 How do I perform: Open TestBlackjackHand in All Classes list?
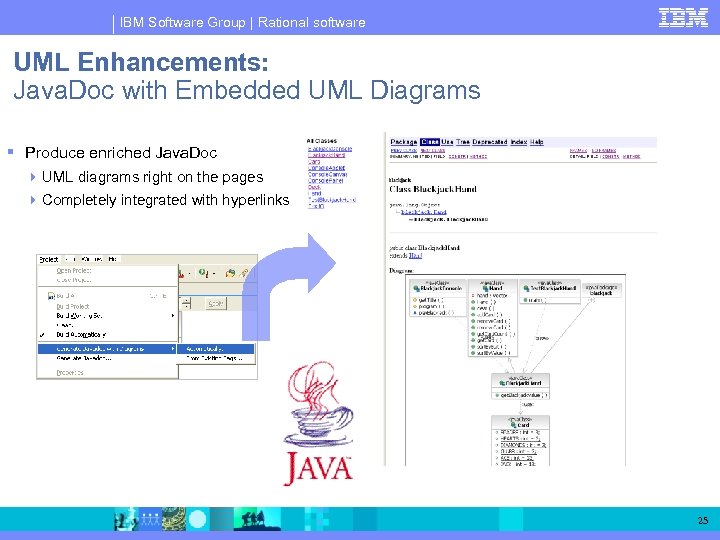332,200
